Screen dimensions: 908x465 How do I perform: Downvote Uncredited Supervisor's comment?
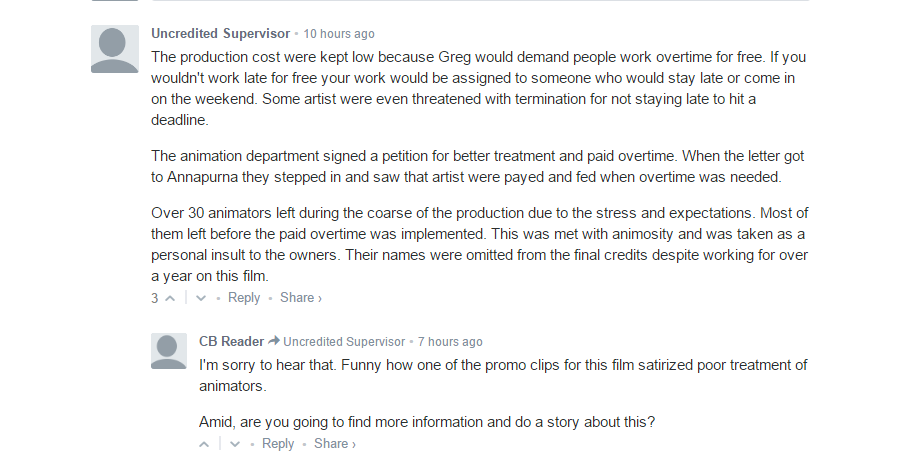(201, 298)
